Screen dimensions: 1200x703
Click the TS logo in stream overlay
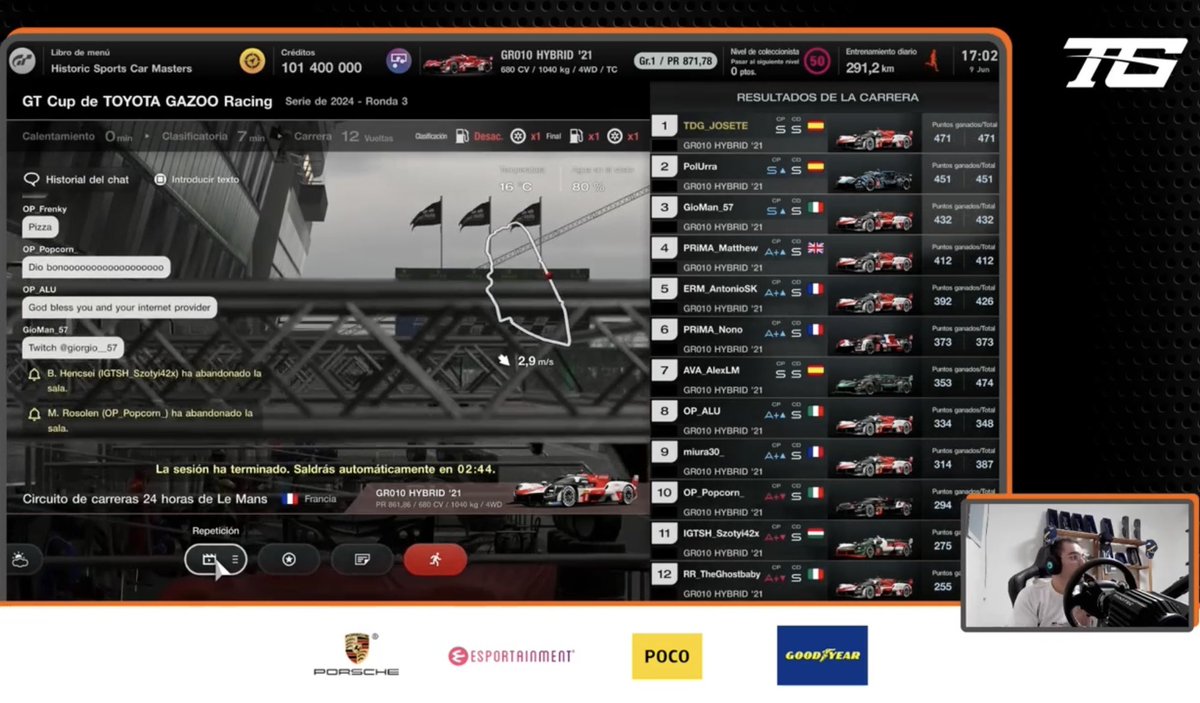[x=1124, y=63]
